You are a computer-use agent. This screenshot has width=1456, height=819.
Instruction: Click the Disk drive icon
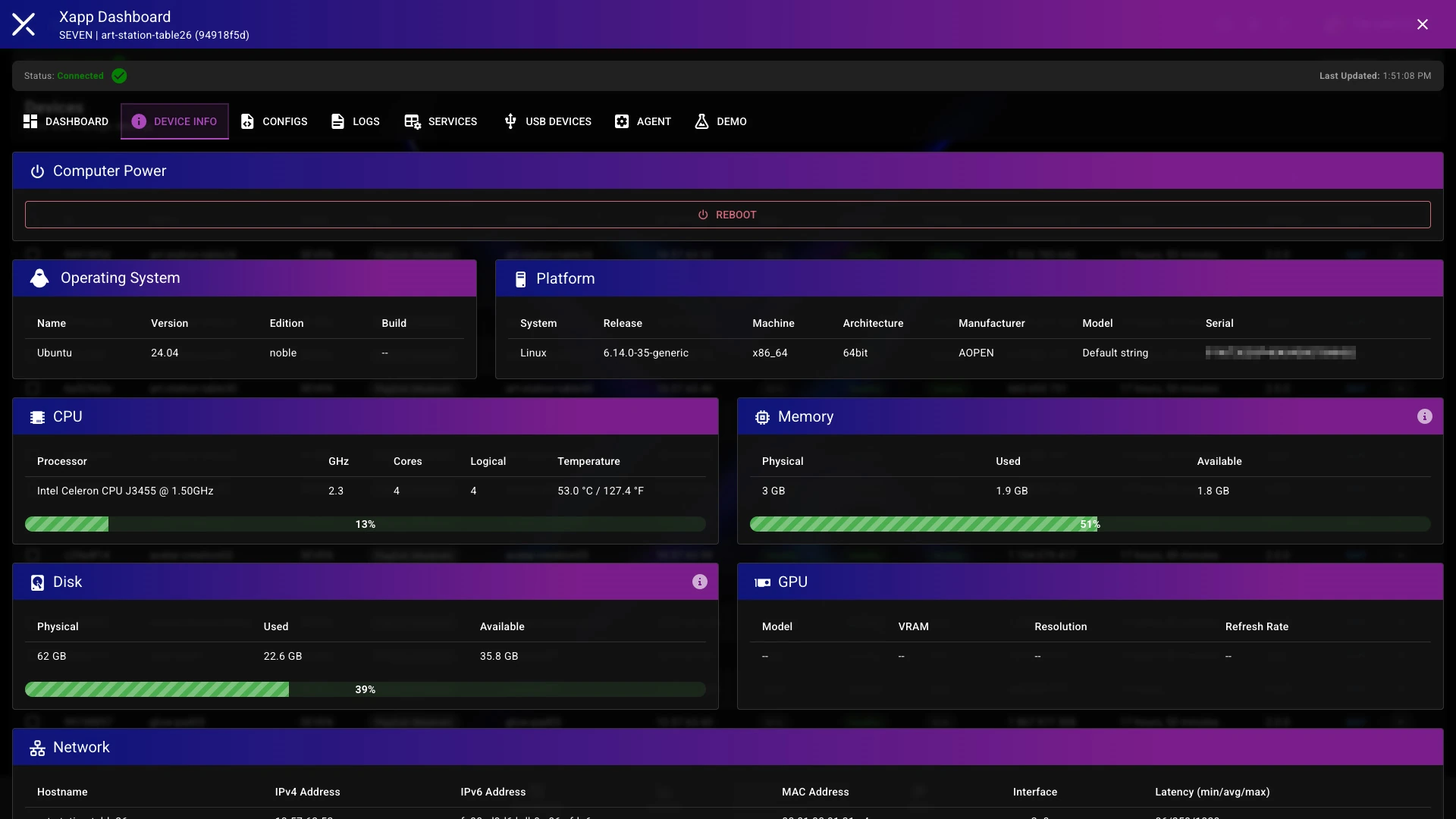click(x=37, y=582)
